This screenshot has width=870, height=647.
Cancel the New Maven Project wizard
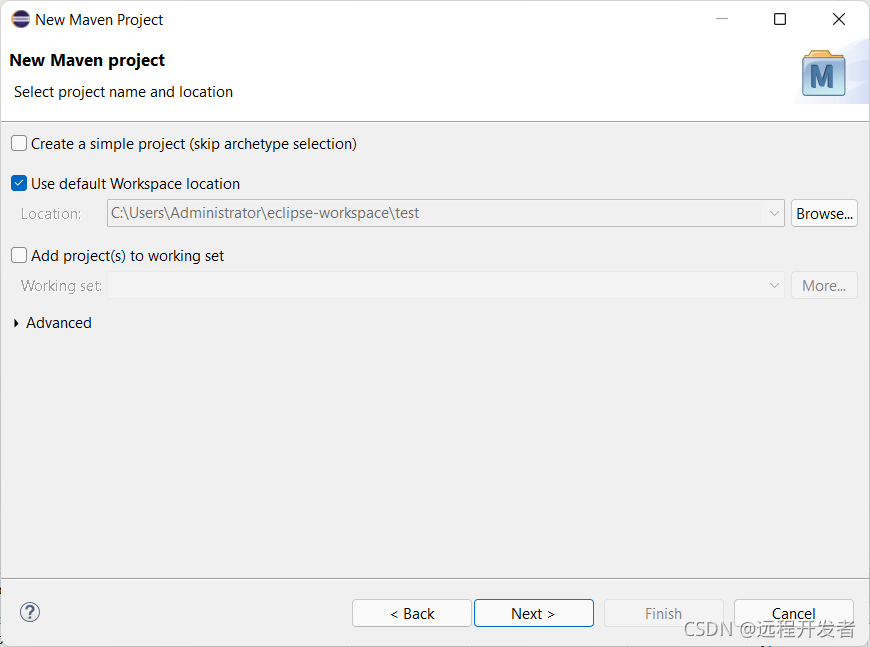tap(793, 613)
